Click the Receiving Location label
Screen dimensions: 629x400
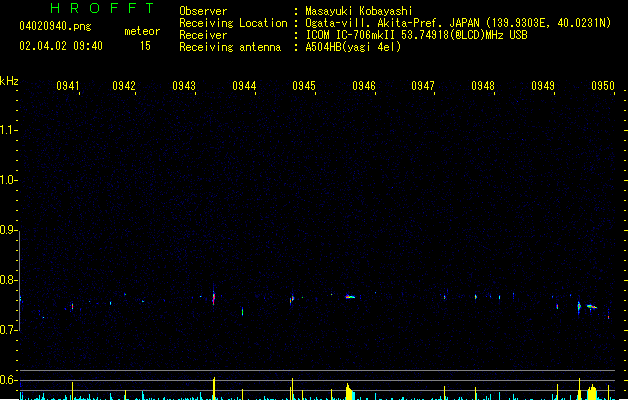(233, 23)
